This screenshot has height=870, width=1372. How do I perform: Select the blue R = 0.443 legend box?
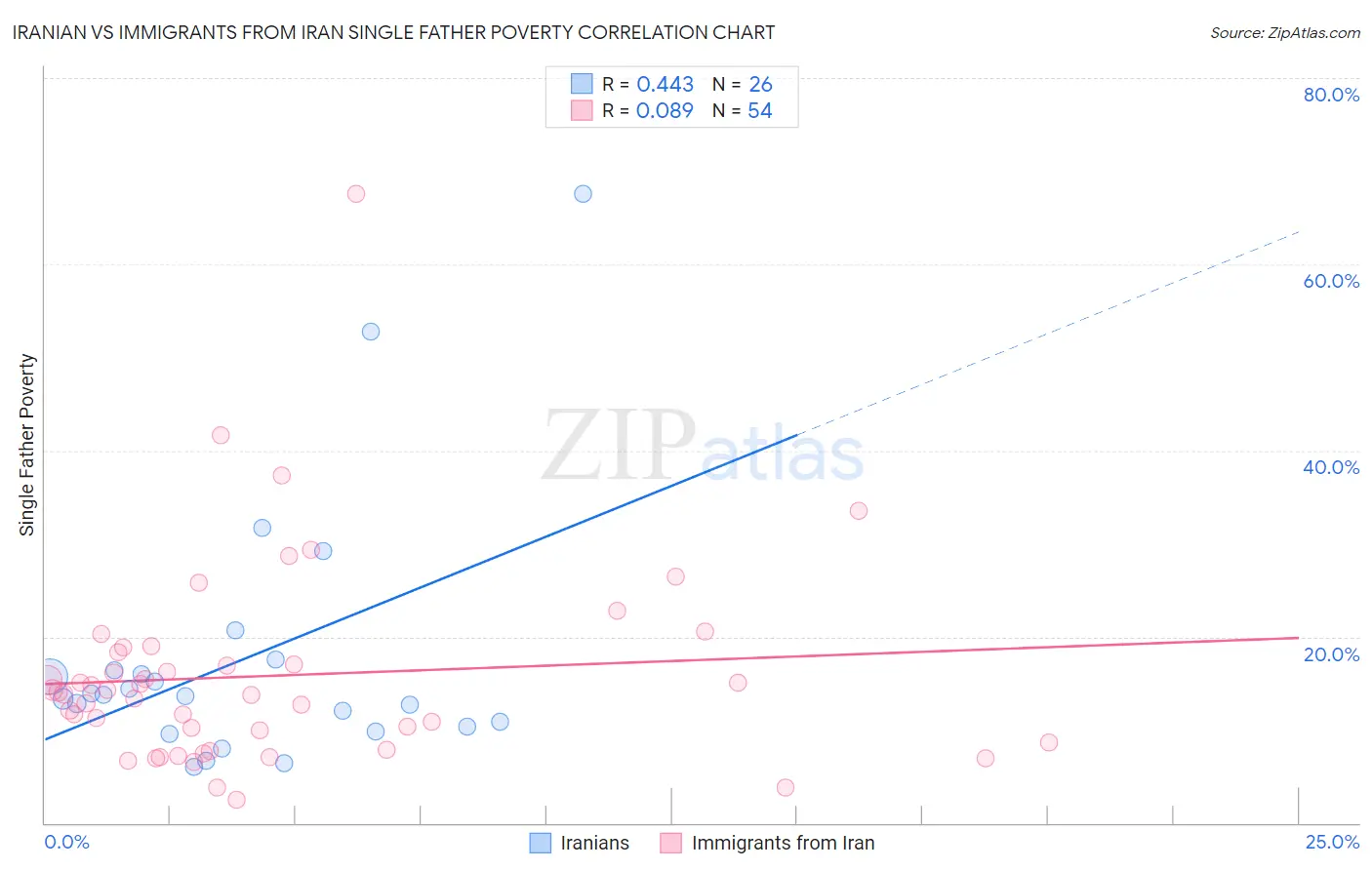(x=582, y=84)
